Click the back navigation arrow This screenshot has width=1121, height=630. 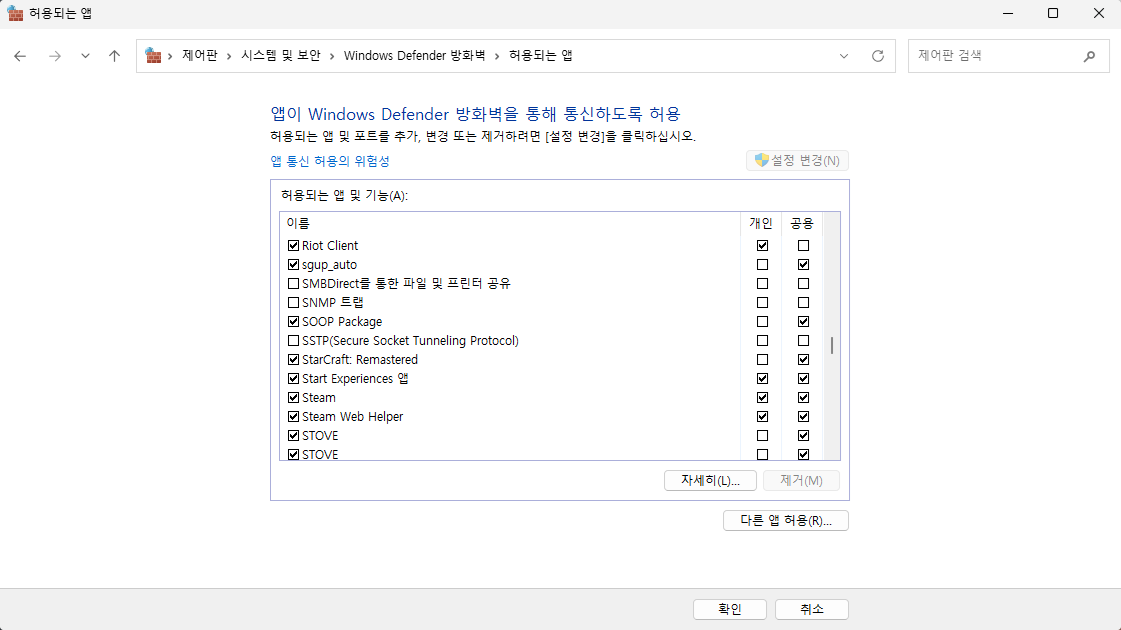[x=20, y=56]
